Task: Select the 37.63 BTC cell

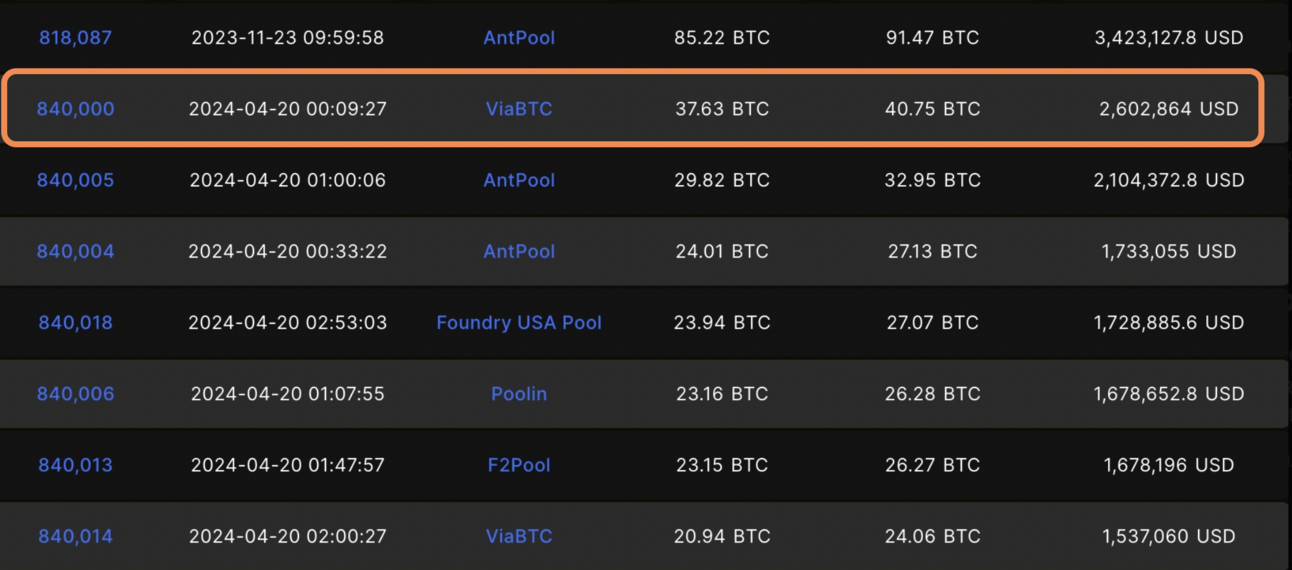Action: 722,109
